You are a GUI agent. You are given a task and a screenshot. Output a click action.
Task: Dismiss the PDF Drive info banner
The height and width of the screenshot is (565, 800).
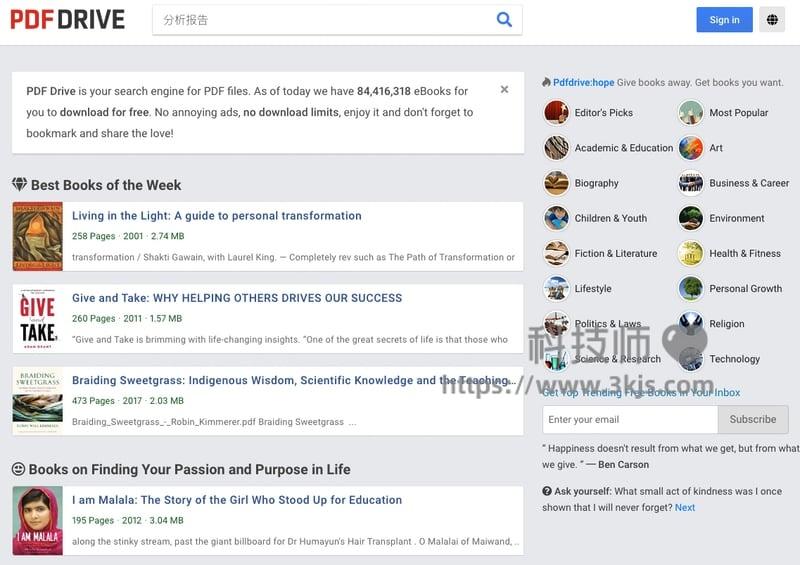click(x=504, y=89)
